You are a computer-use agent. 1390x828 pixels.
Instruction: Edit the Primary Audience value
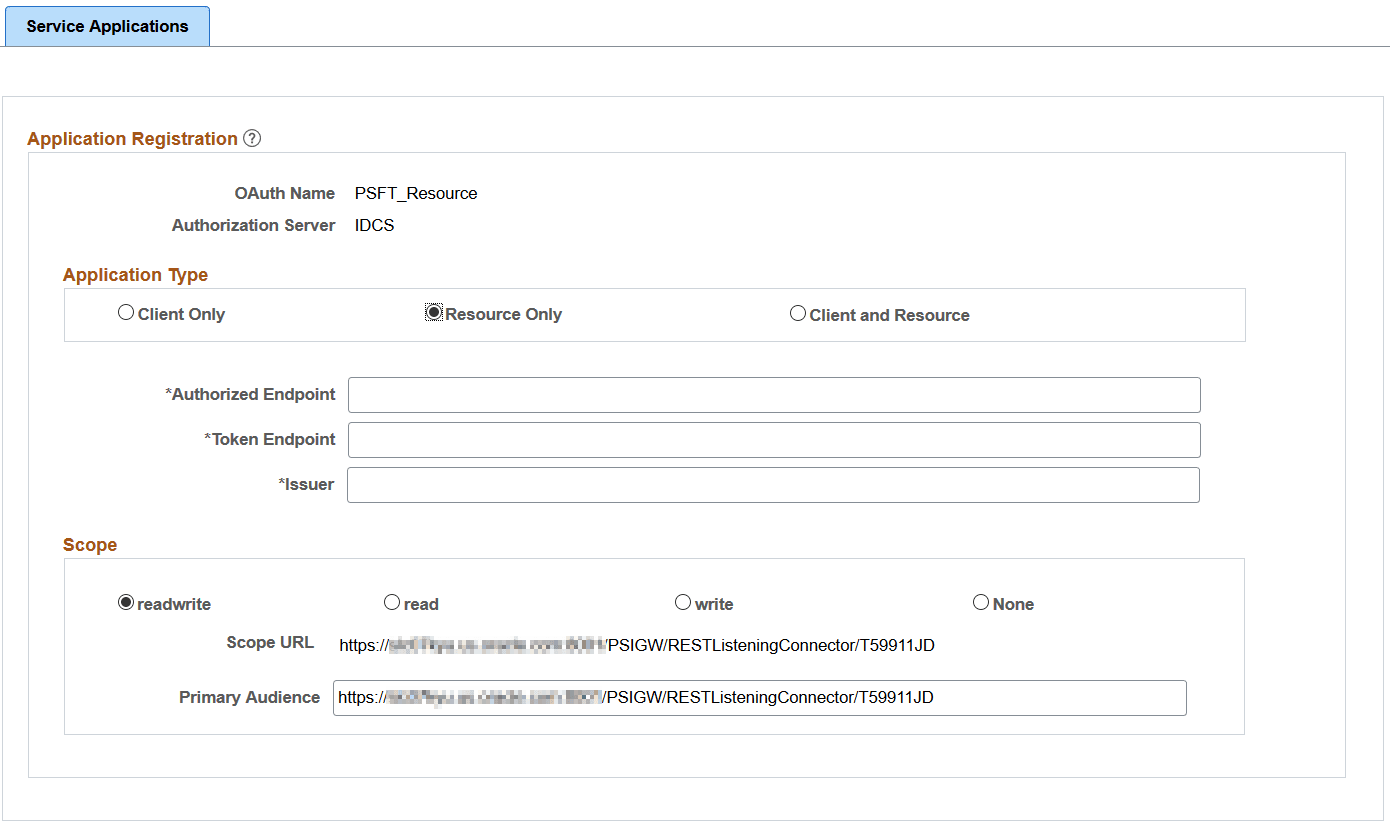[x=760, y=697]
